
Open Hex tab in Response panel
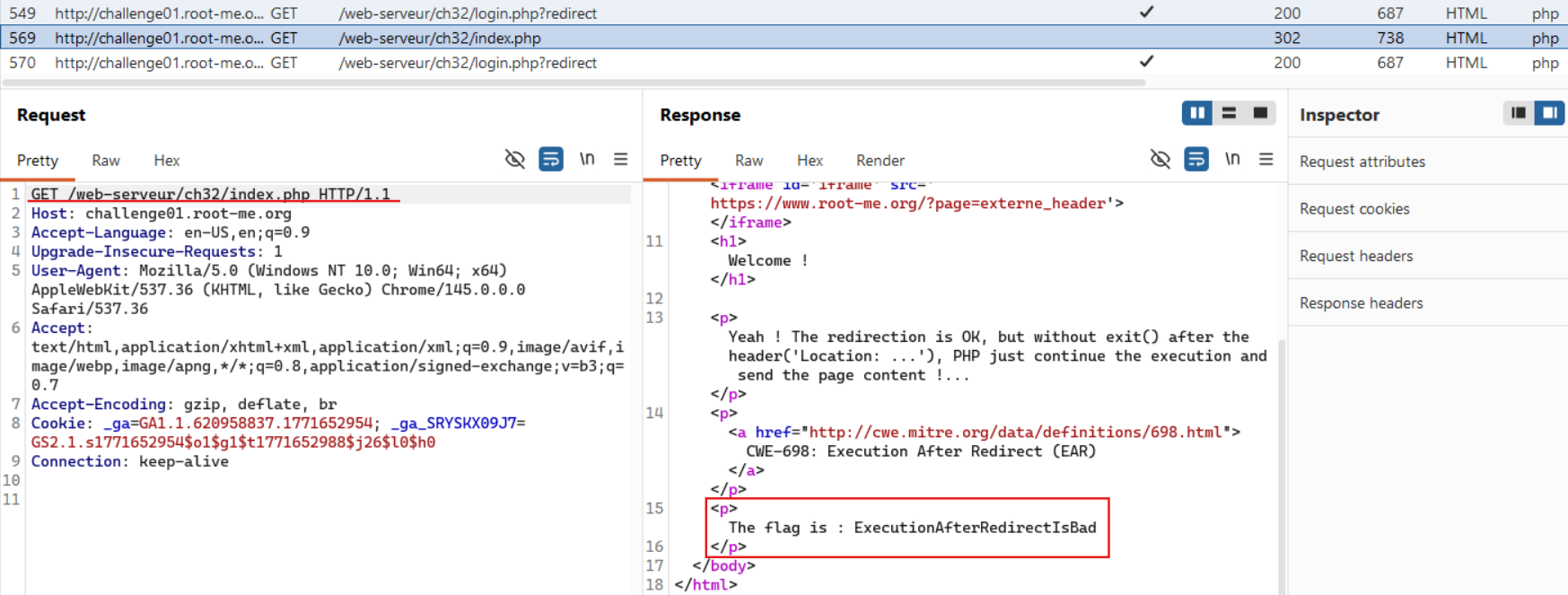(809, 161)
